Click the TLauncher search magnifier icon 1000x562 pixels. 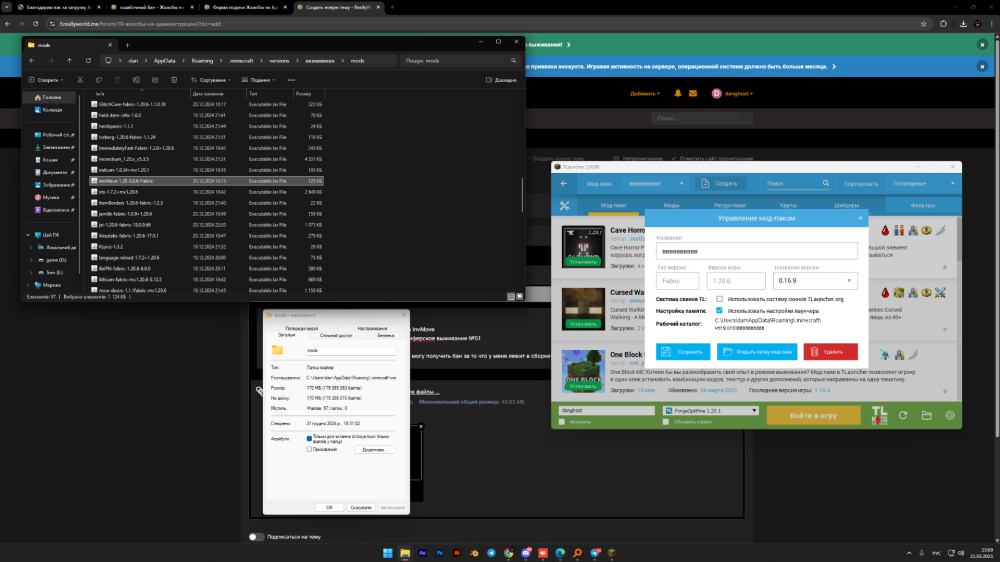826,184
